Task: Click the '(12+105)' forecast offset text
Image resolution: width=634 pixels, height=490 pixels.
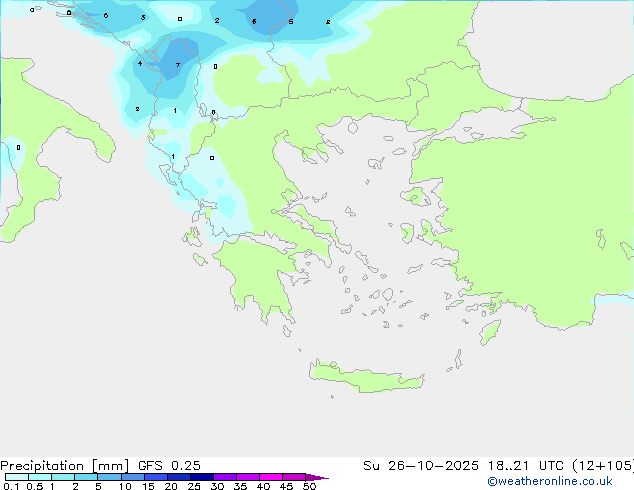Action: [x=603, y=466]
